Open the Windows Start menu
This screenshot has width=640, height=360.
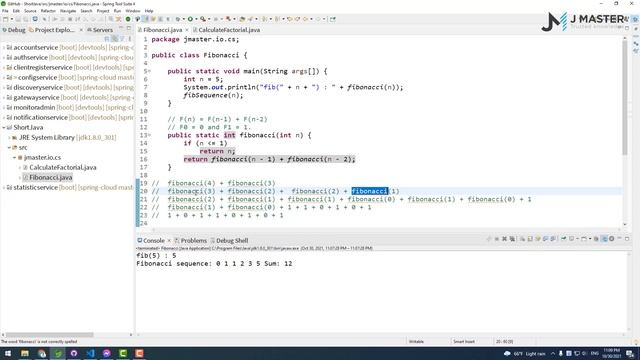8,353
